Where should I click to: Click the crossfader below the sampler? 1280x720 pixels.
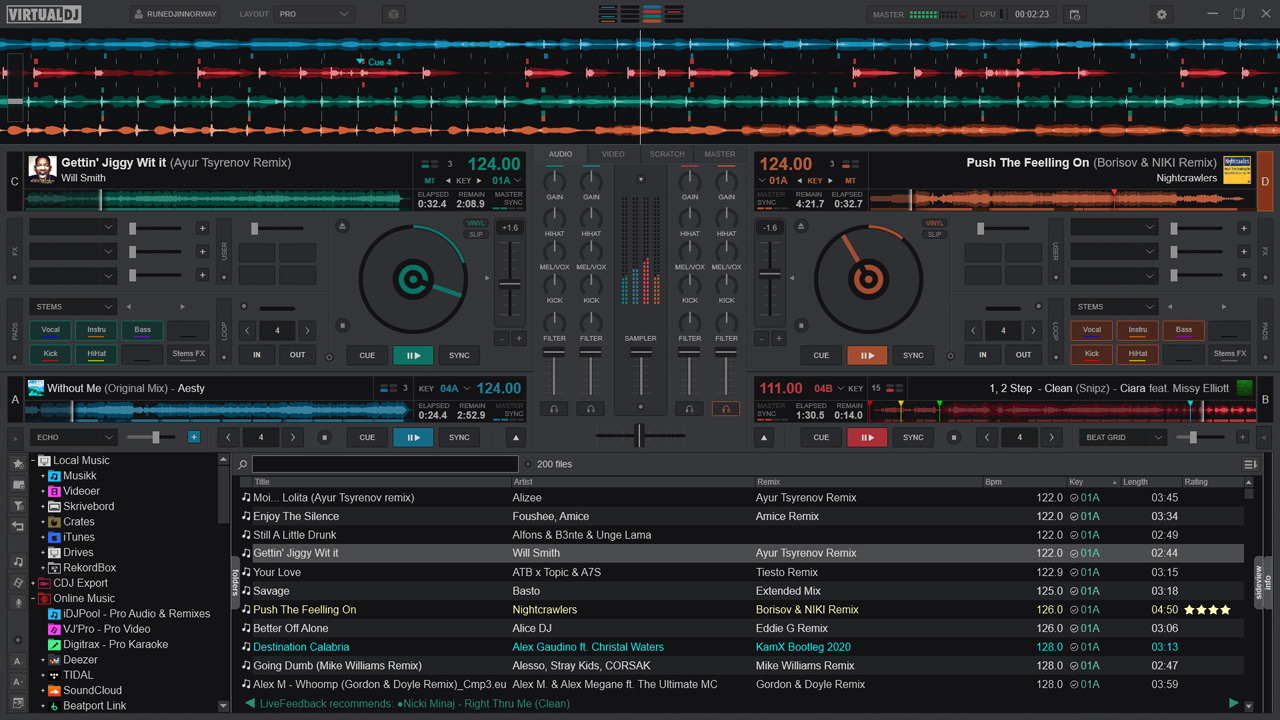pos(640,433)
